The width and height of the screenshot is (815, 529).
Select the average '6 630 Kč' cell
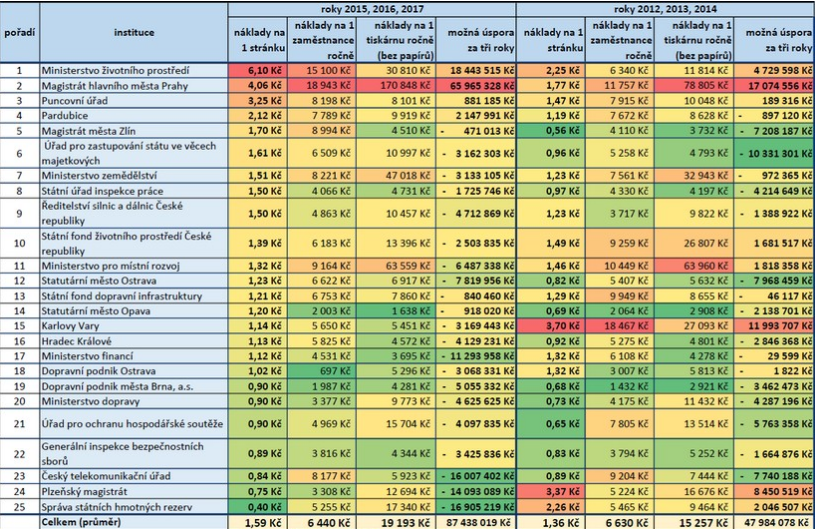(620, 522)
